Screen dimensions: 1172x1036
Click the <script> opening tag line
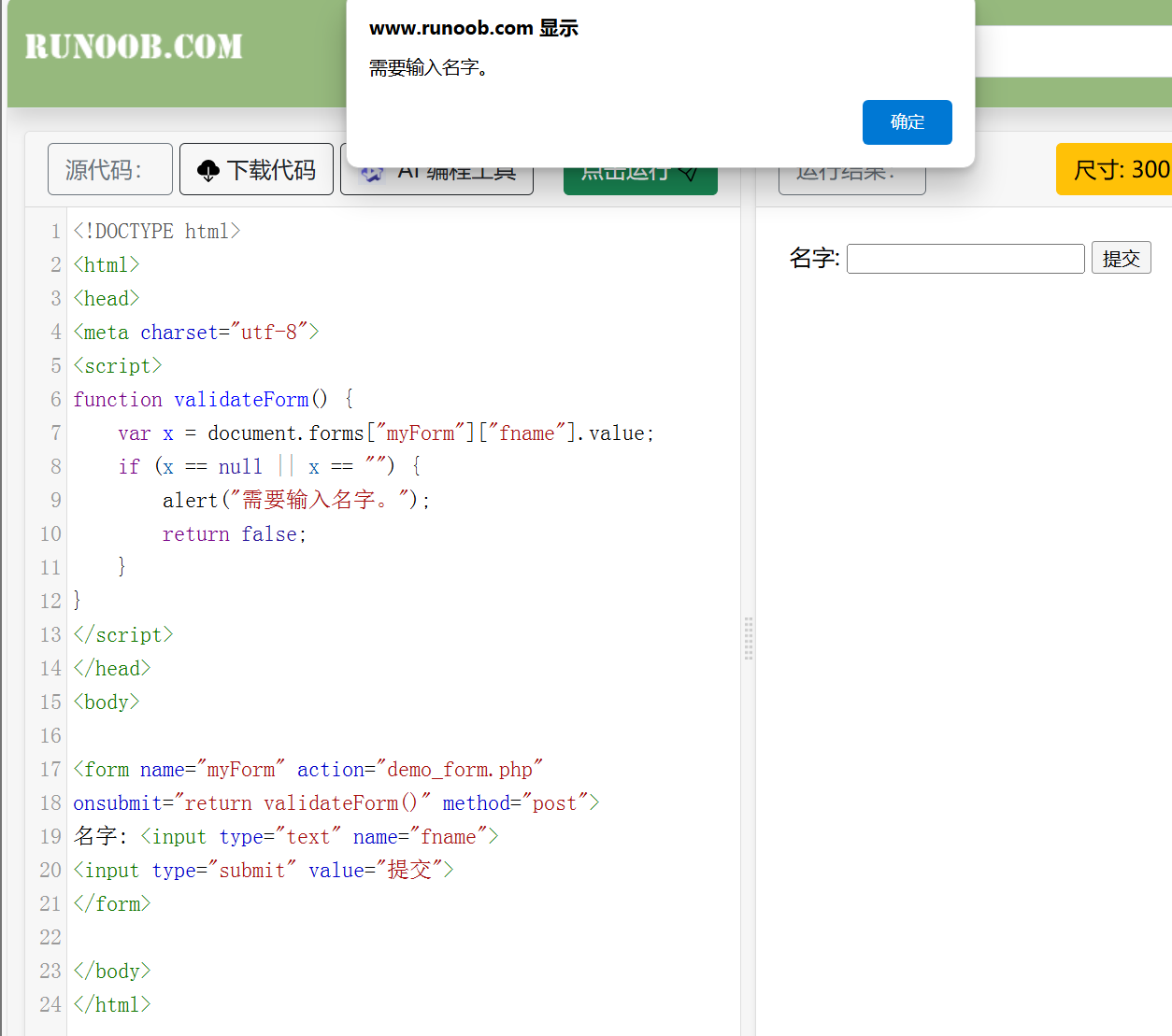pos(118,365)
